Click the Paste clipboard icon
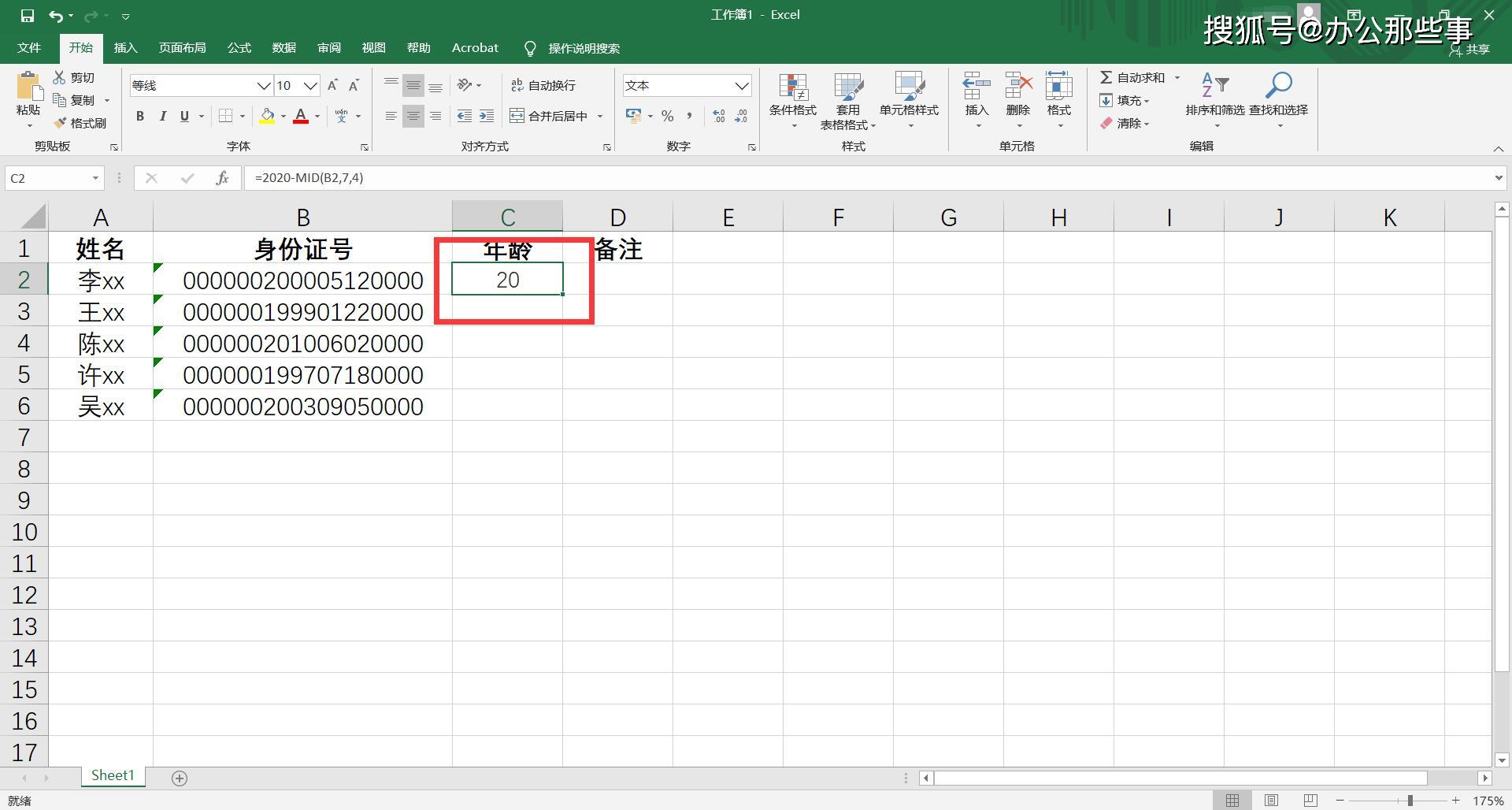 pyautogui.click(x=28, y=87)
